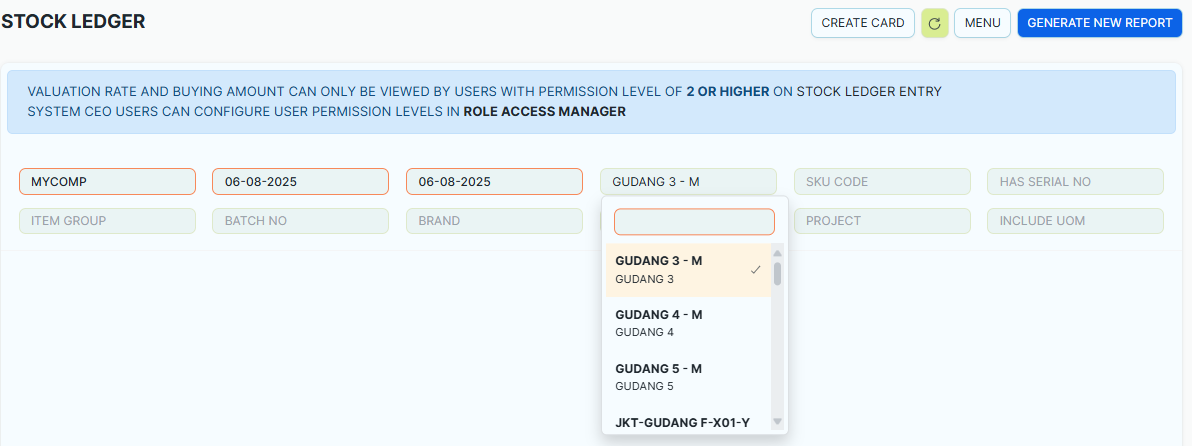Image resolution: width=1192 pixels, height=446 pixels.
Task: Click the checkmark on Gudang 3 - M
Action: click(756, 270)
